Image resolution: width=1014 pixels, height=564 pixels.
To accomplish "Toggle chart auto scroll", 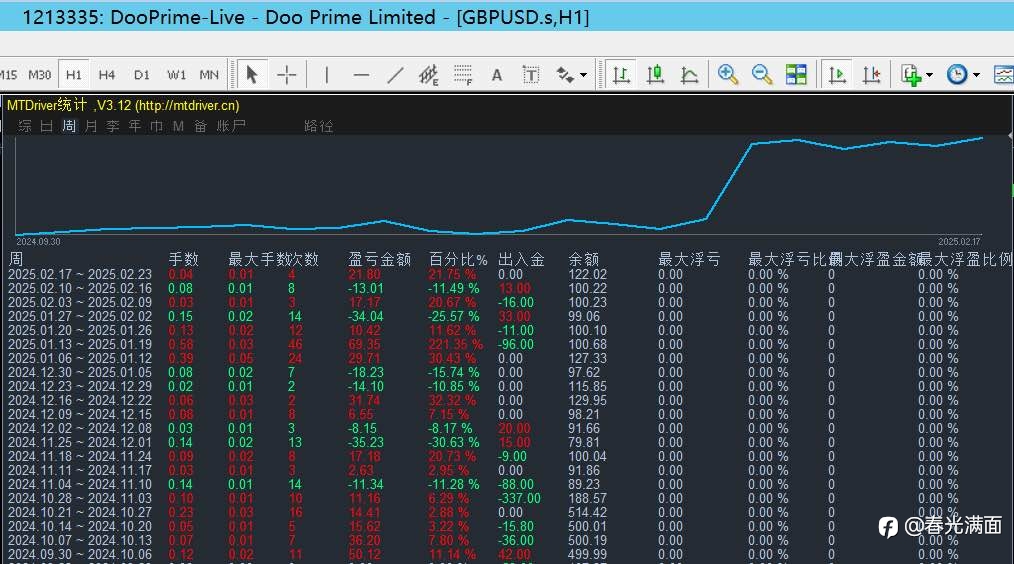I will click(x=837, y=75).
